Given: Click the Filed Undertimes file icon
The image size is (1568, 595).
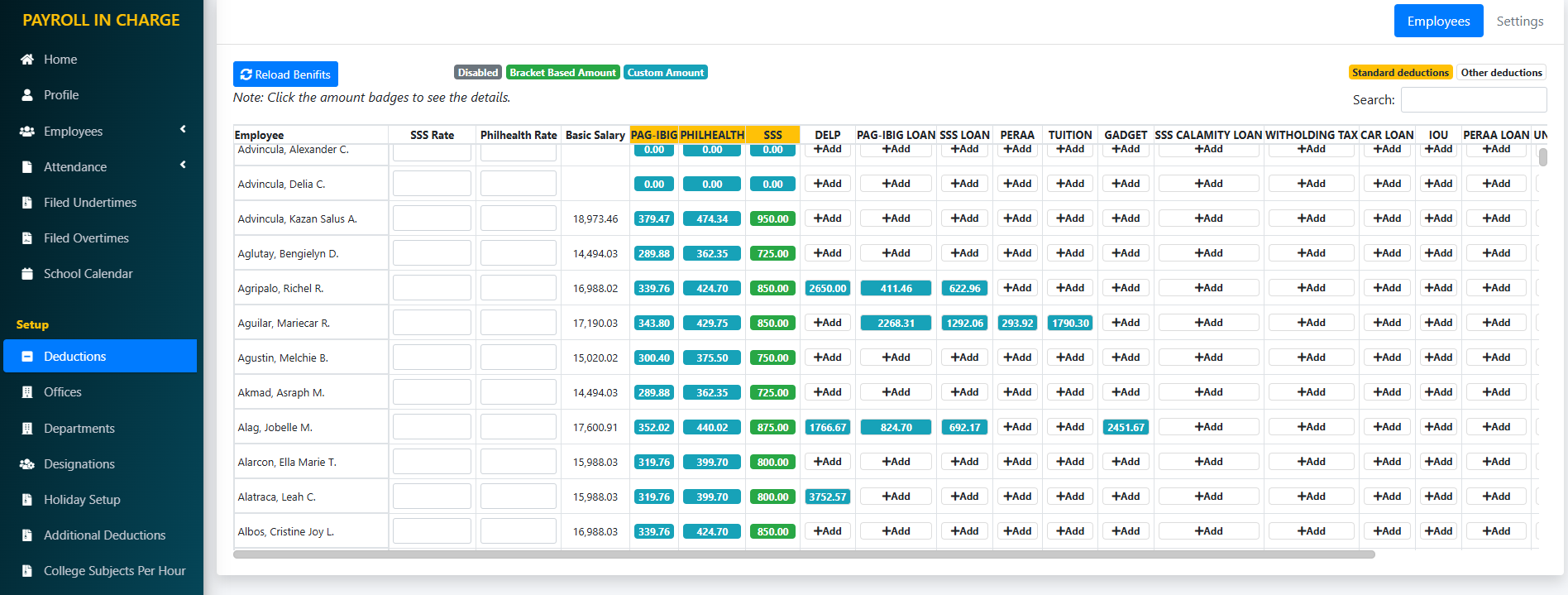Looking at the screenshot, I should (27, 203).
